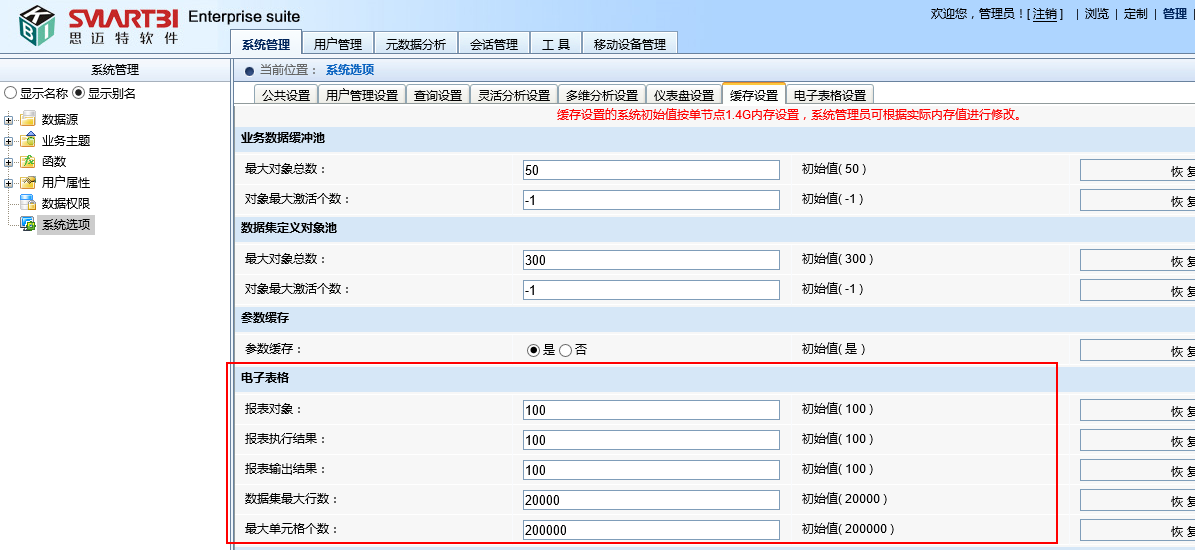Set 参数缓存 to 是
The image size is (1195, 550).
point(533,350)
